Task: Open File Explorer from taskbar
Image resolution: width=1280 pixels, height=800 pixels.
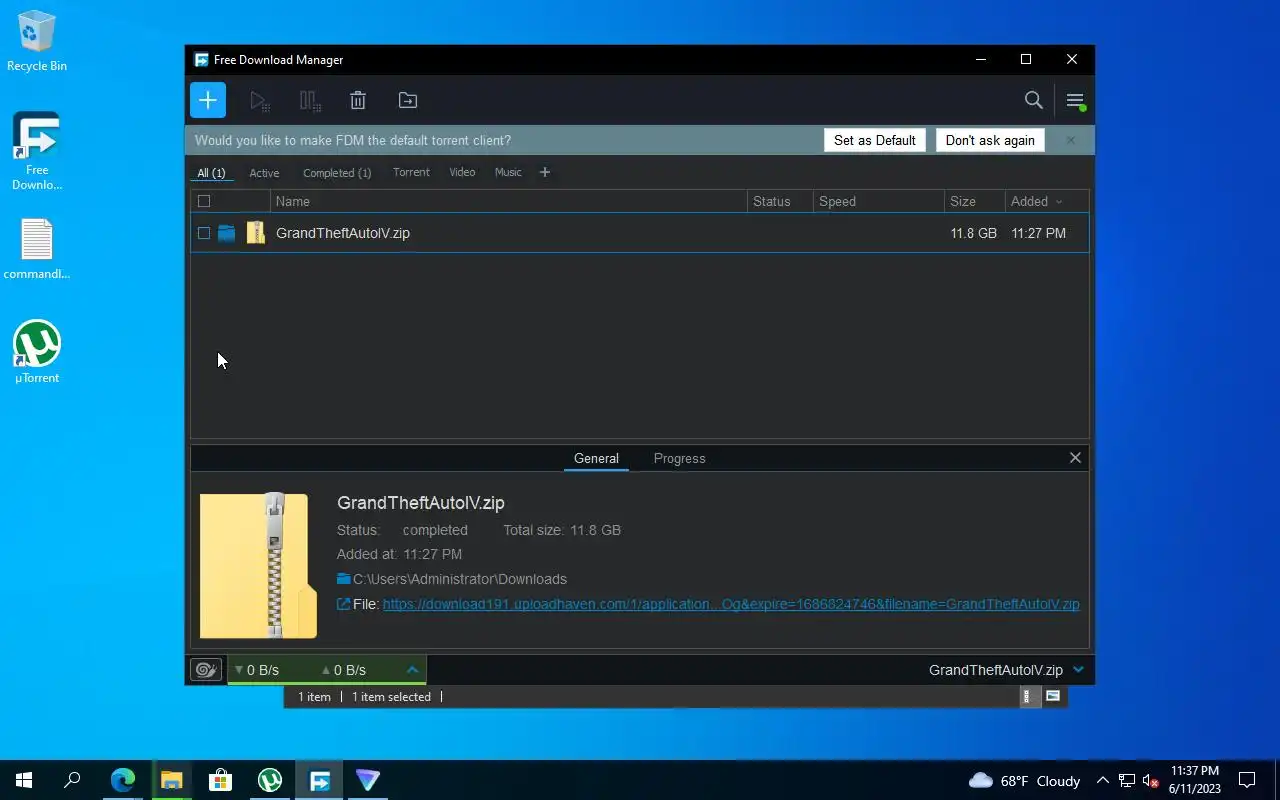Action: (172, 780)
